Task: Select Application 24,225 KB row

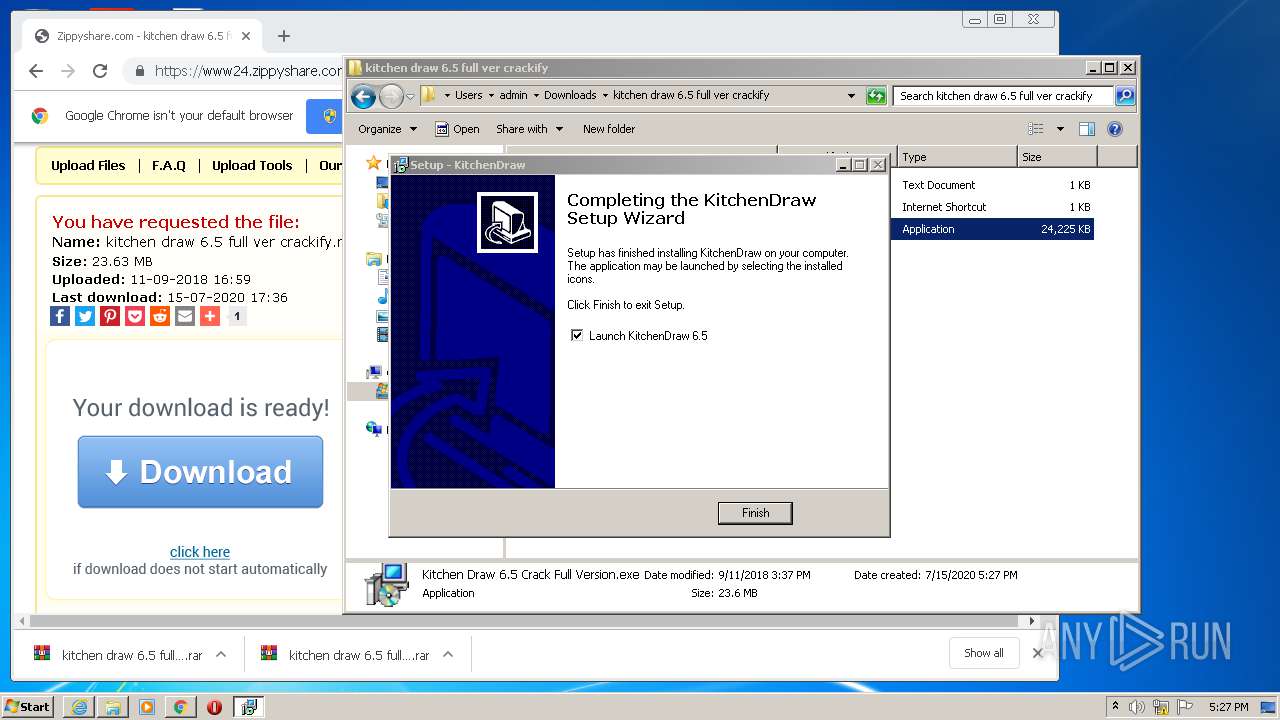Action: pos(992,229)
